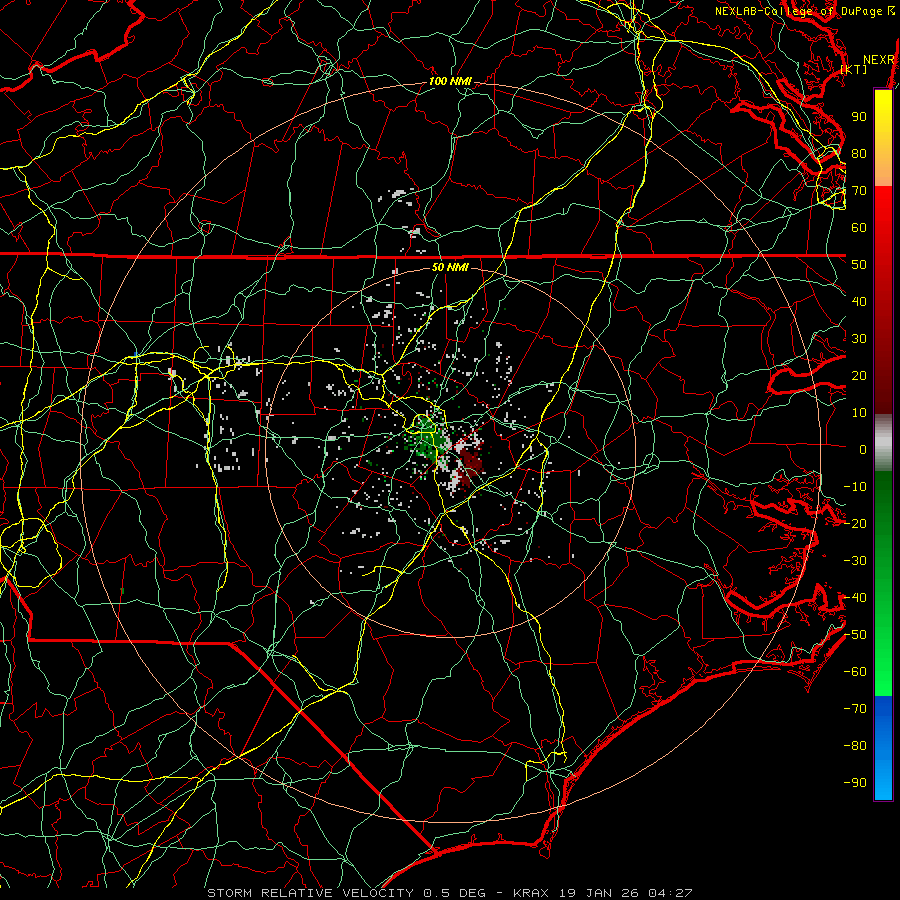Select the positive 50 scale label

tap(859, 265)
